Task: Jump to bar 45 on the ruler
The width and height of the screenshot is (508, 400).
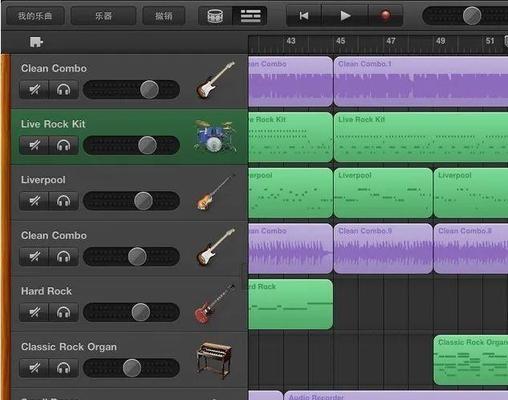Action: tap(340, 41)
